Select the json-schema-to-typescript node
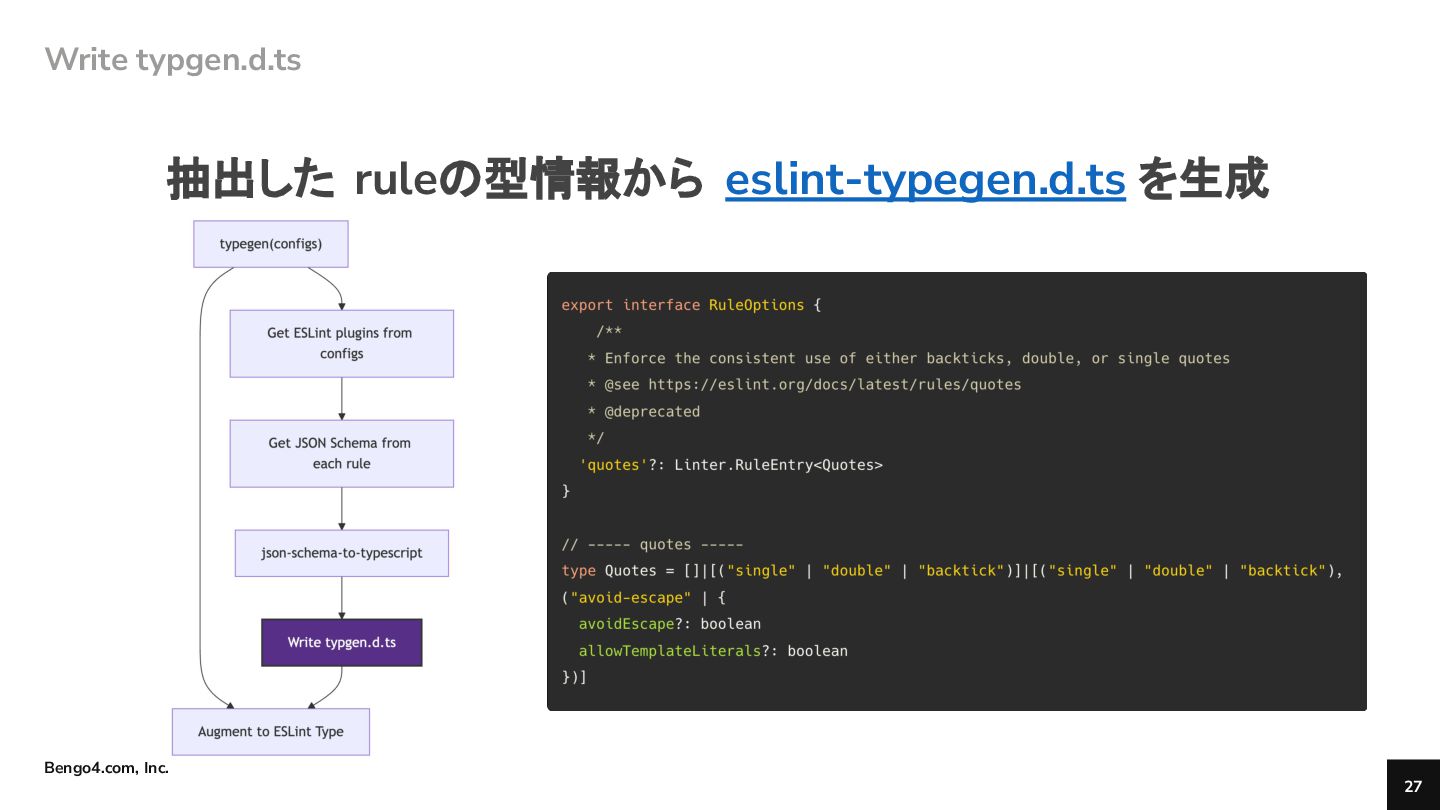 pyautogui.click(x=342, y=553)
